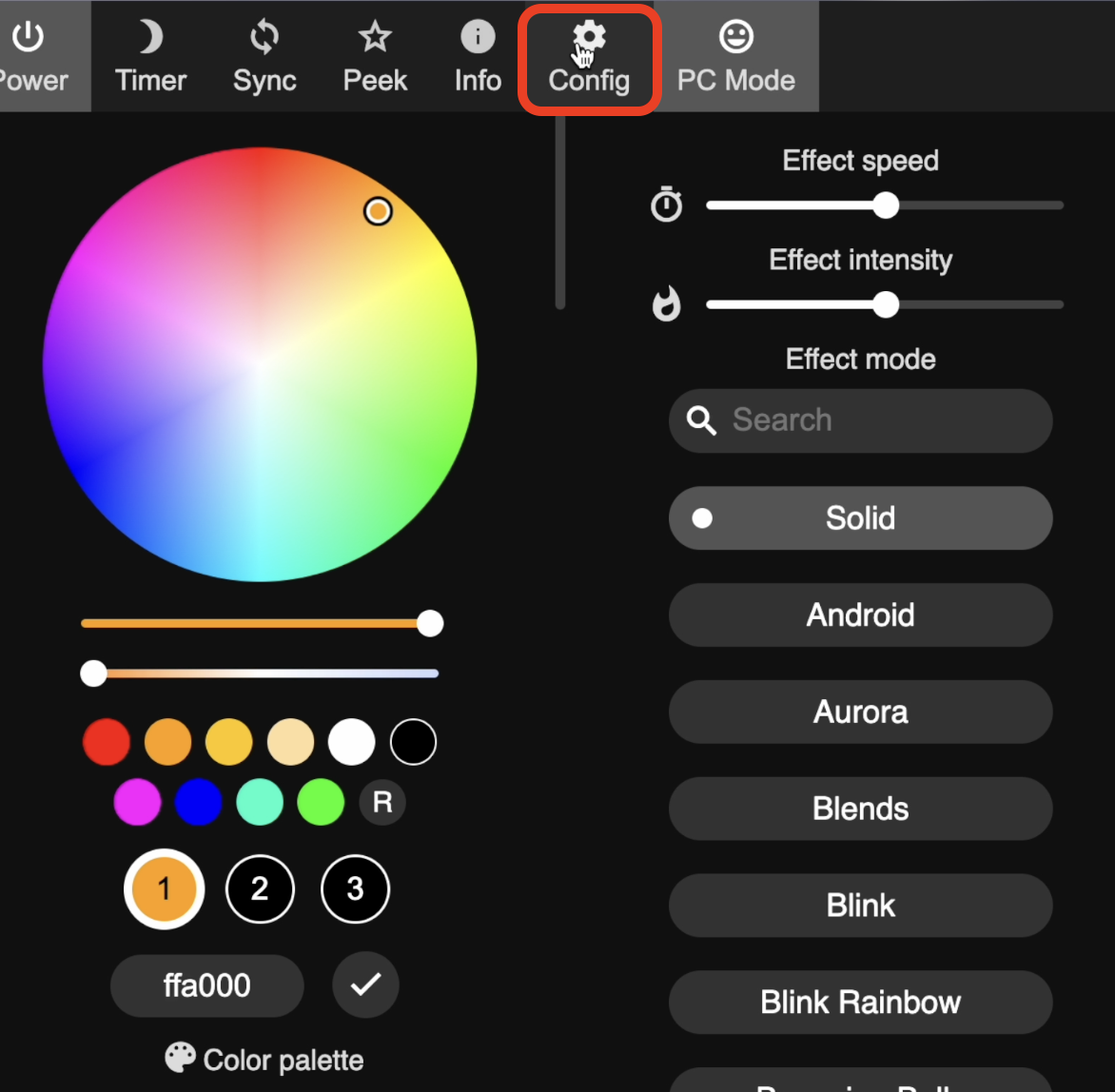Viewport: 1115px width, 1092px height.
Task: Choose the Aurora effect mode
Action: click(860, 712)
